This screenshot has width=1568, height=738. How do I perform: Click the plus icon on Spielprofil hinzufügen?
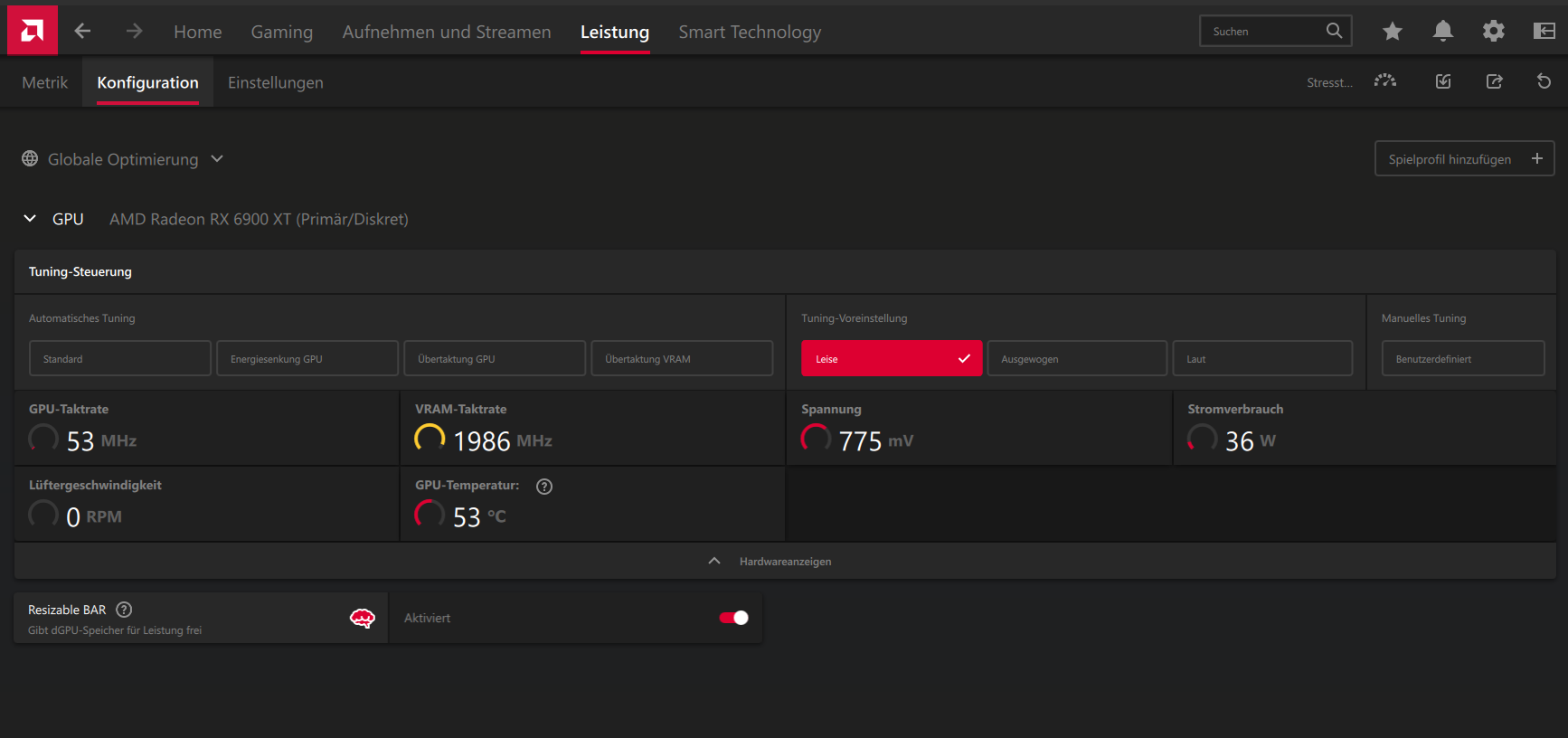[1536, 158]
